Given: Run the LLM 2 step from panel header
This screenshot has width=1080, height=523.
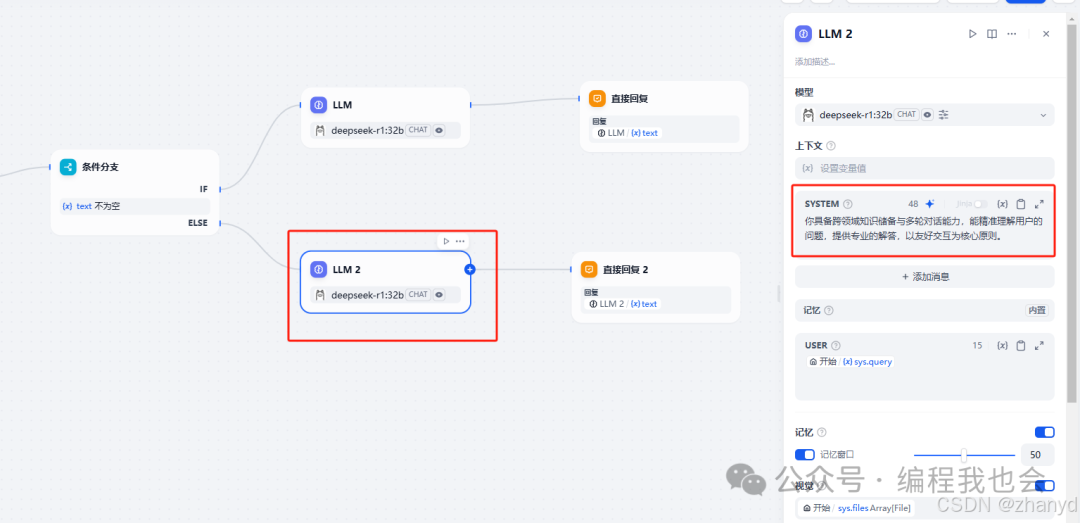Looking at the screenshot, I should (x=972, y=34).
